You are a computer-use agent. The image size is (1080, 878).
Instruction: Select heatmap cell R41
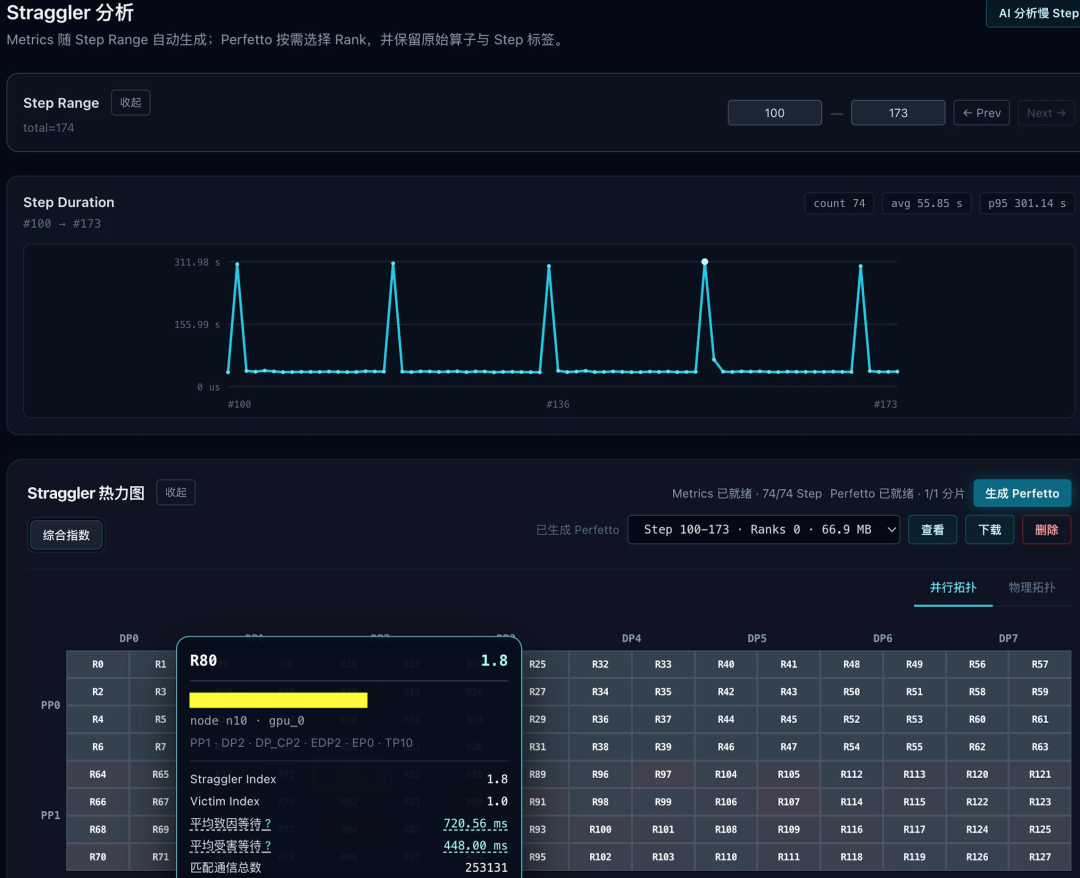(789, 664)
